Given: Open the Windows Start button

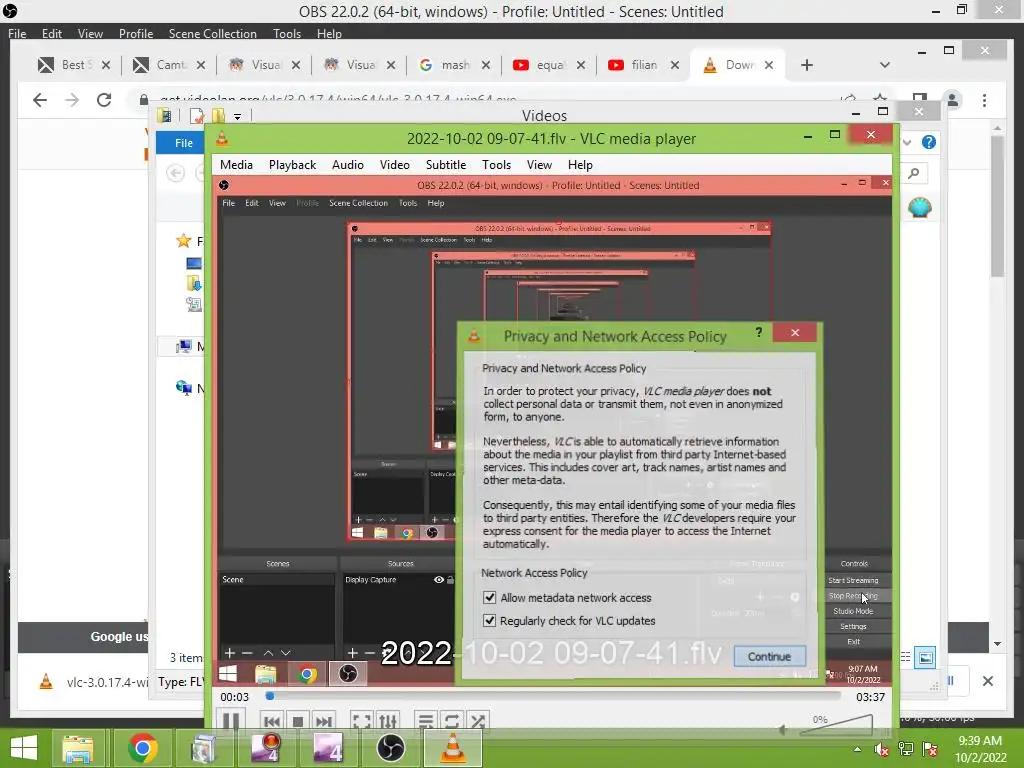Looking at the screenshot, I should click(x=24, y=748).
